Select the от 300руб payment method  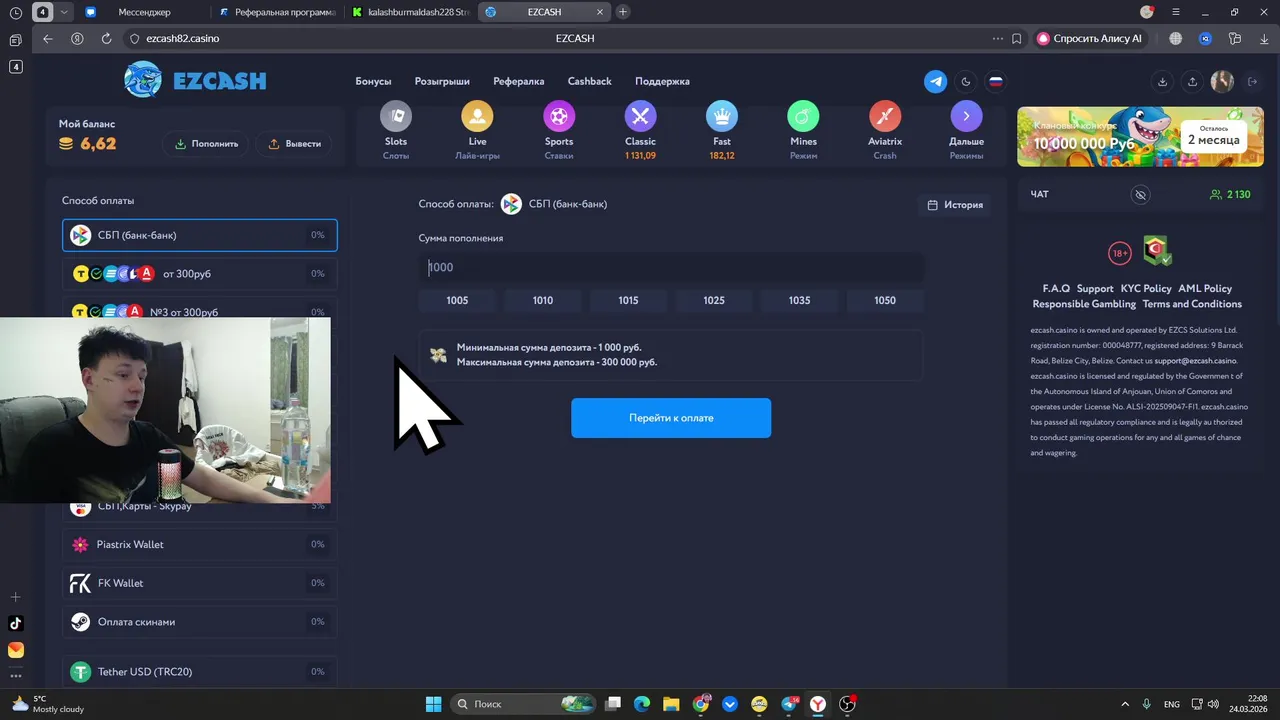click(x=200, y=273)
